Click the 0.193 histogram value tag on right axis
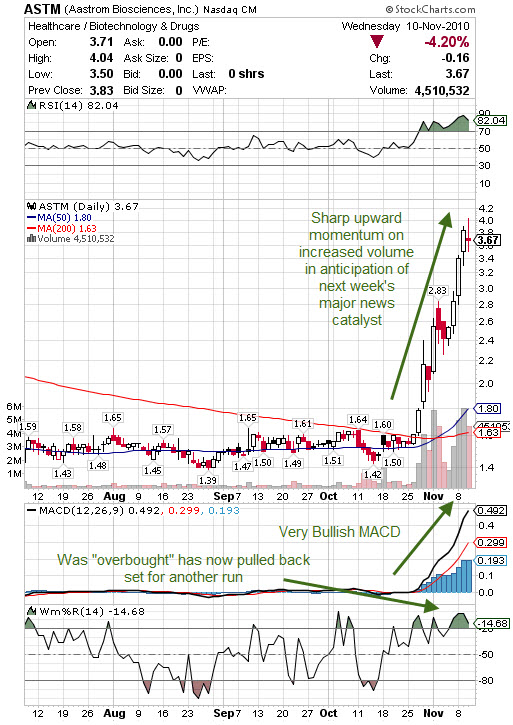 (x=491, y=560)
